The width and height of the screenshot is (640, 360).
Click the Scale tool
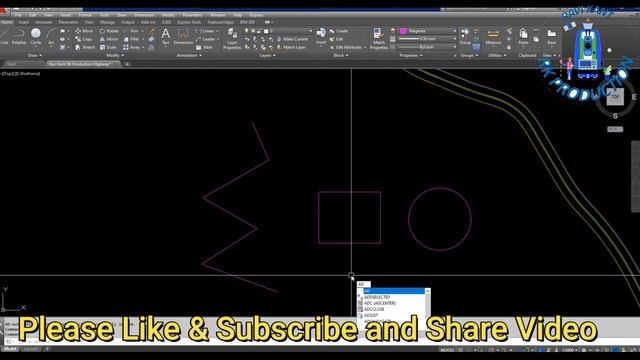108,47
